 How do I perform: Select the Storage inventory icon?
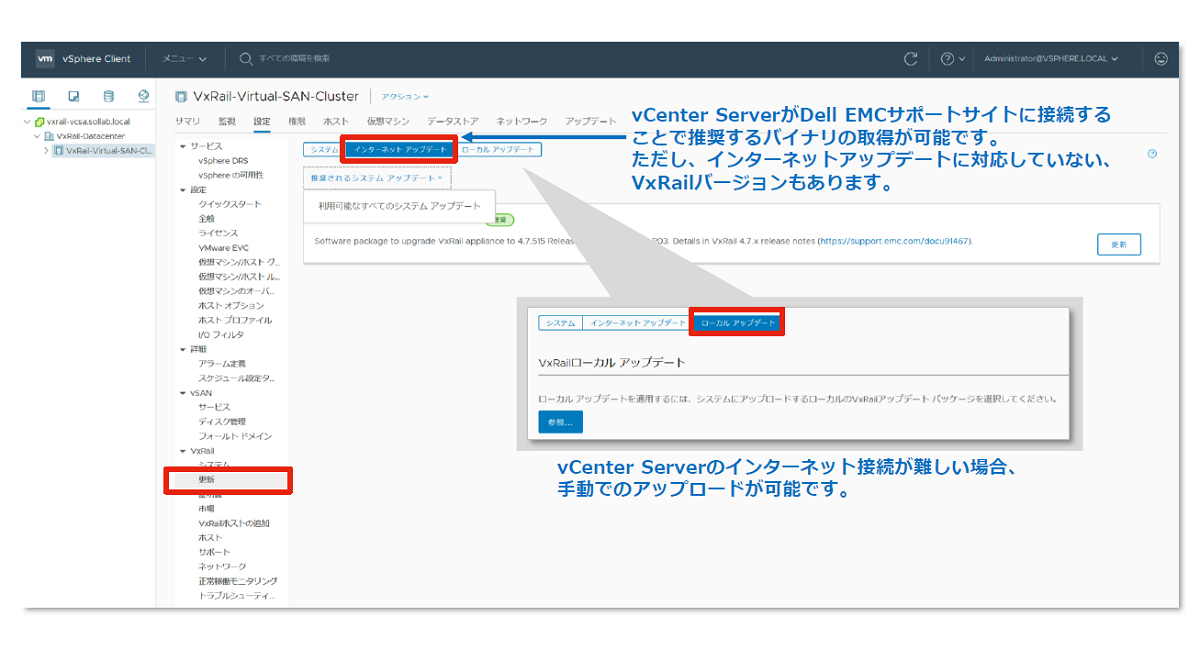[x=108, y=96]
